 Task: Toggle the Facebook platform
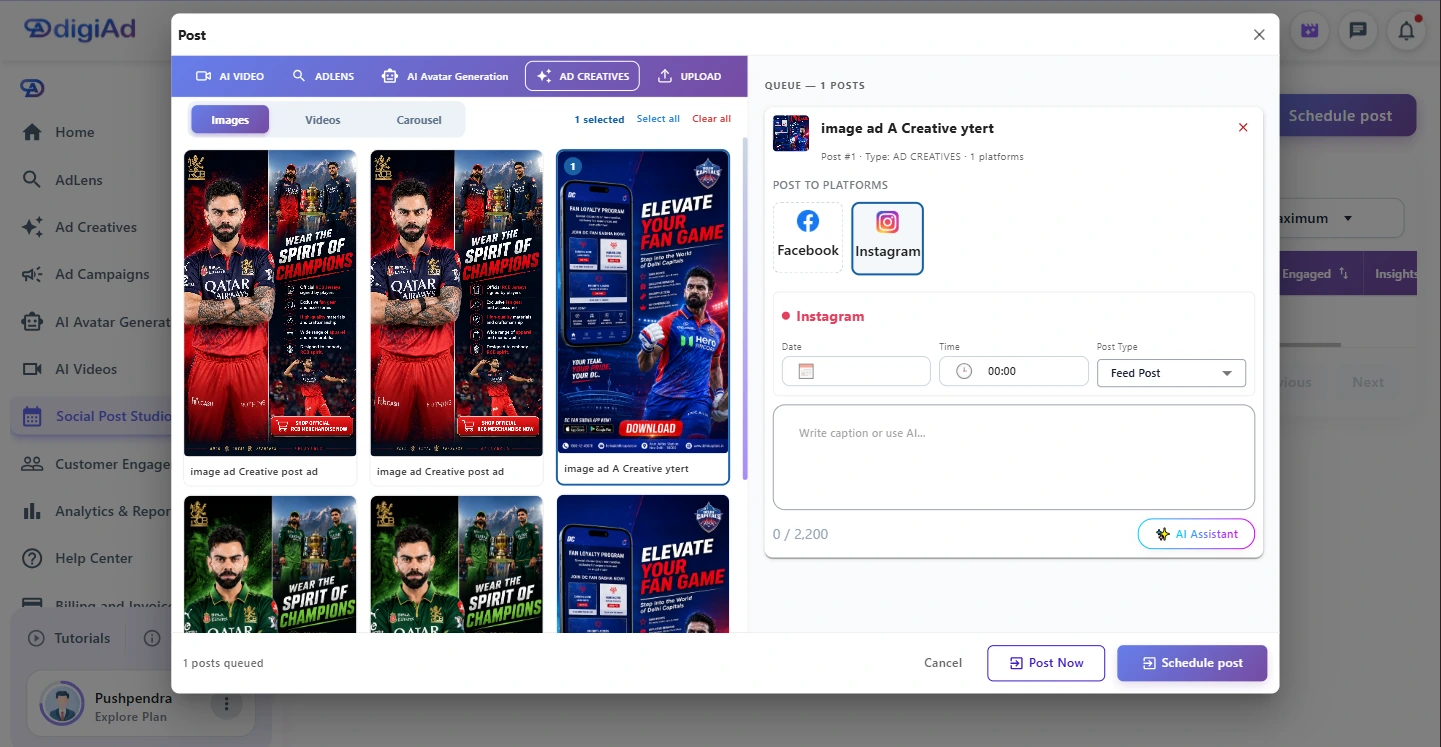pos(808,237)
